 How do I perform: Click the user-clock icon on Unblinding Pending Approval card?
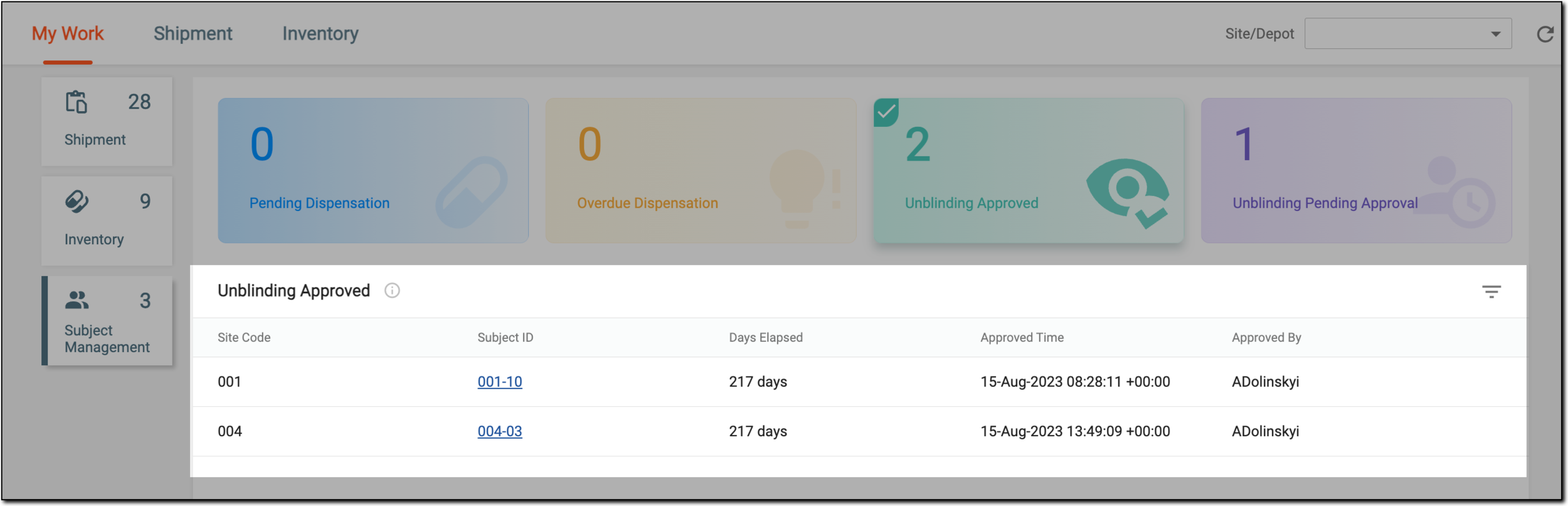1455,192
